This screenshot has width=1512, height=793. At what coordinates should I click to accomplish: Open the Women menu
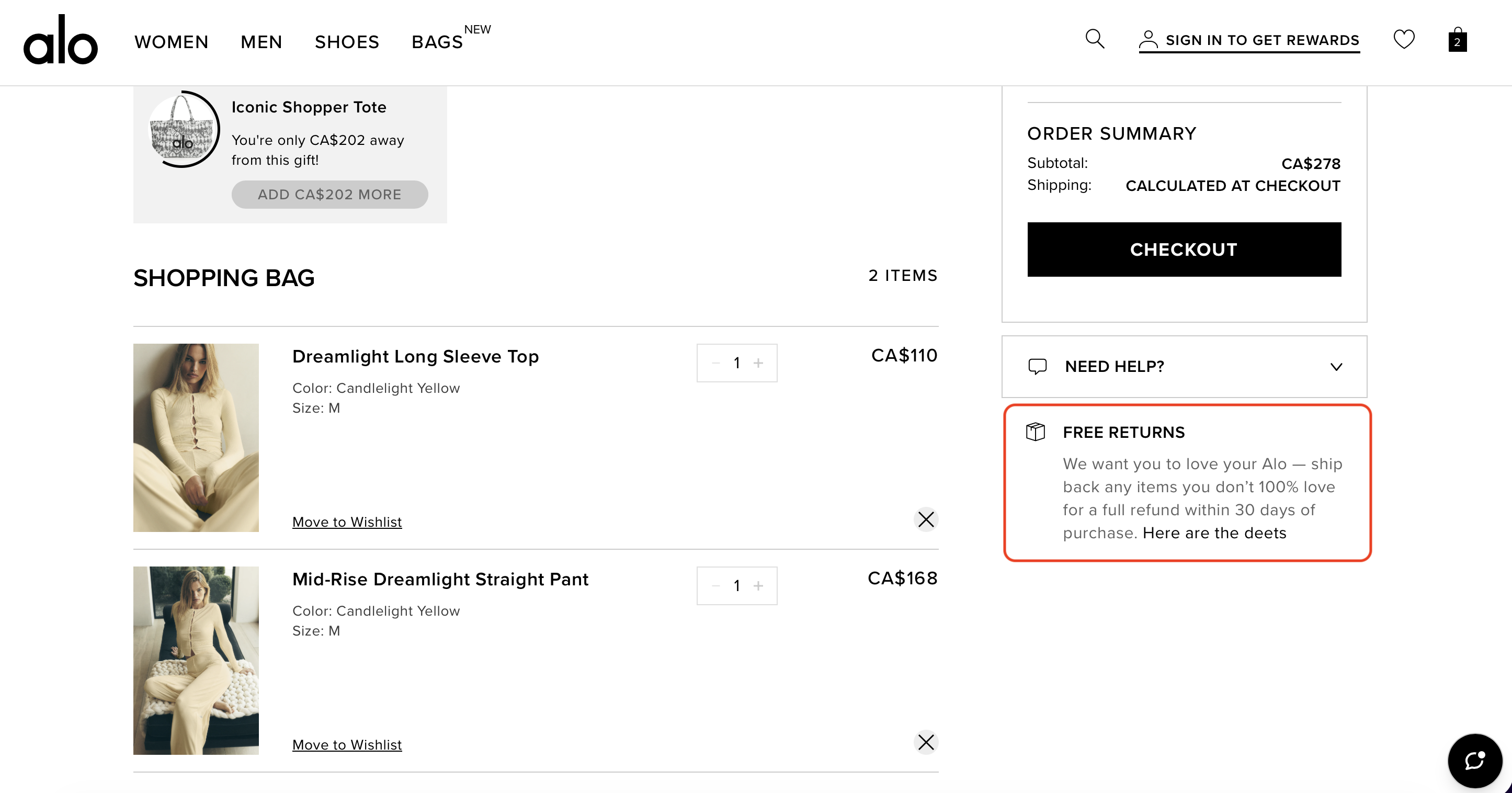pyautogui.click(x=172, y=42)
